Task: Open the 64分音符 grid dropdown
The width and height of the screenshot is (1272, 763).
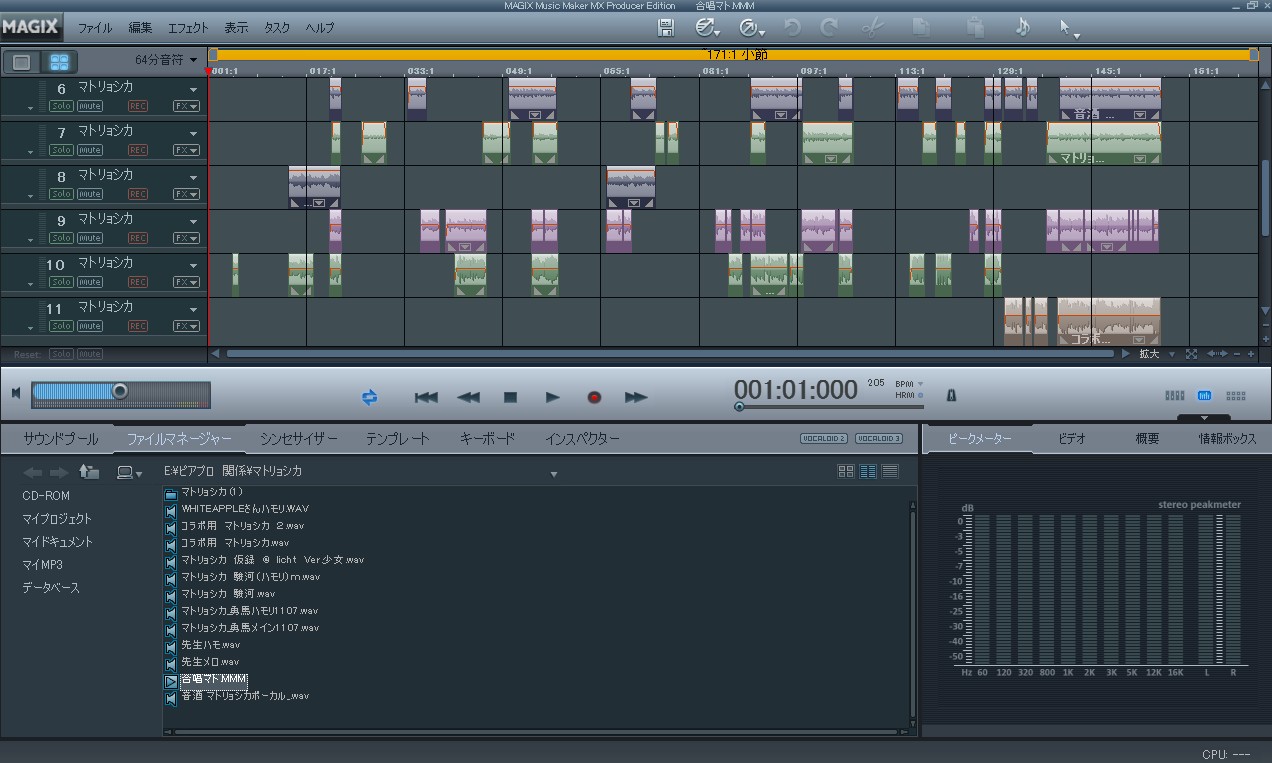Action: [166, 60]
